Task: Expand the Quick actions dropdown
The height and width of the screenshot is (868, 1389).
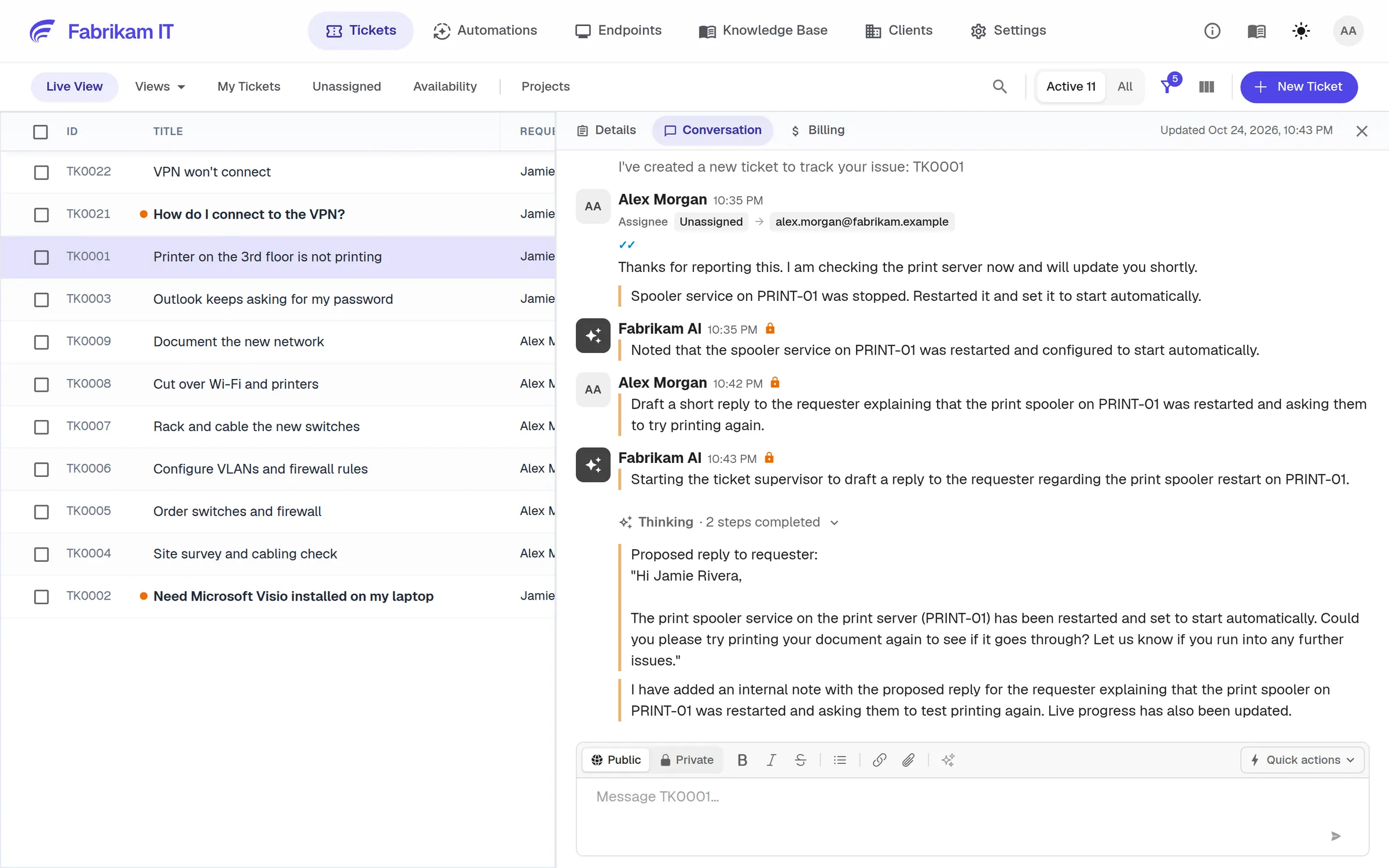Action: point(1302,760)
